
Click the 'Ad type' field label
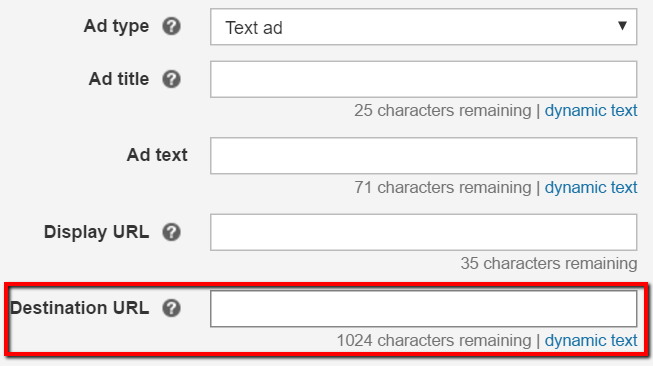(x=116, y=27)
